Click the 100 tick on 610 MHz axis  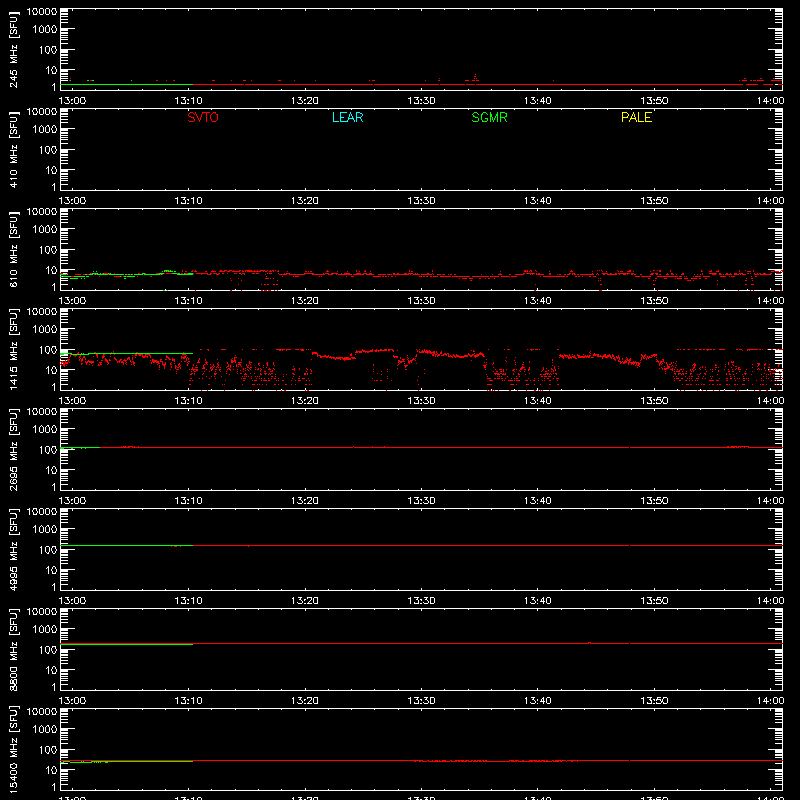coord(48,250)
